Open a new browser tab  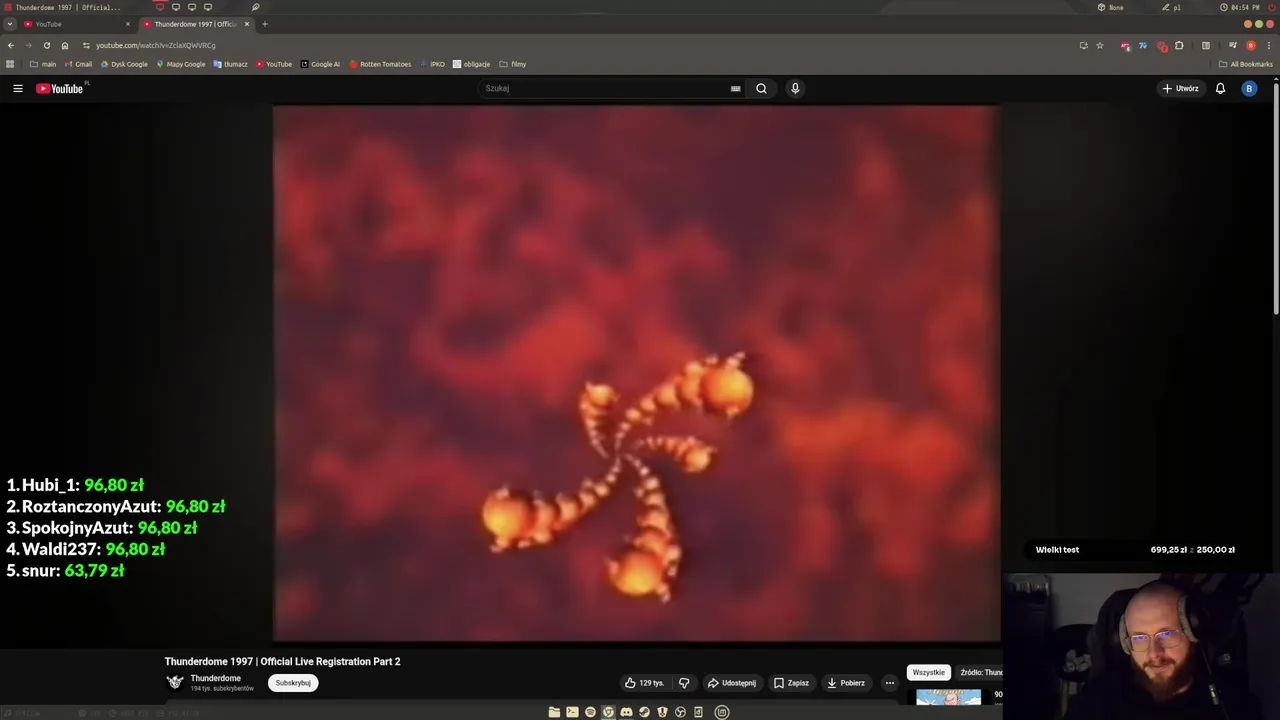(265, 24)
